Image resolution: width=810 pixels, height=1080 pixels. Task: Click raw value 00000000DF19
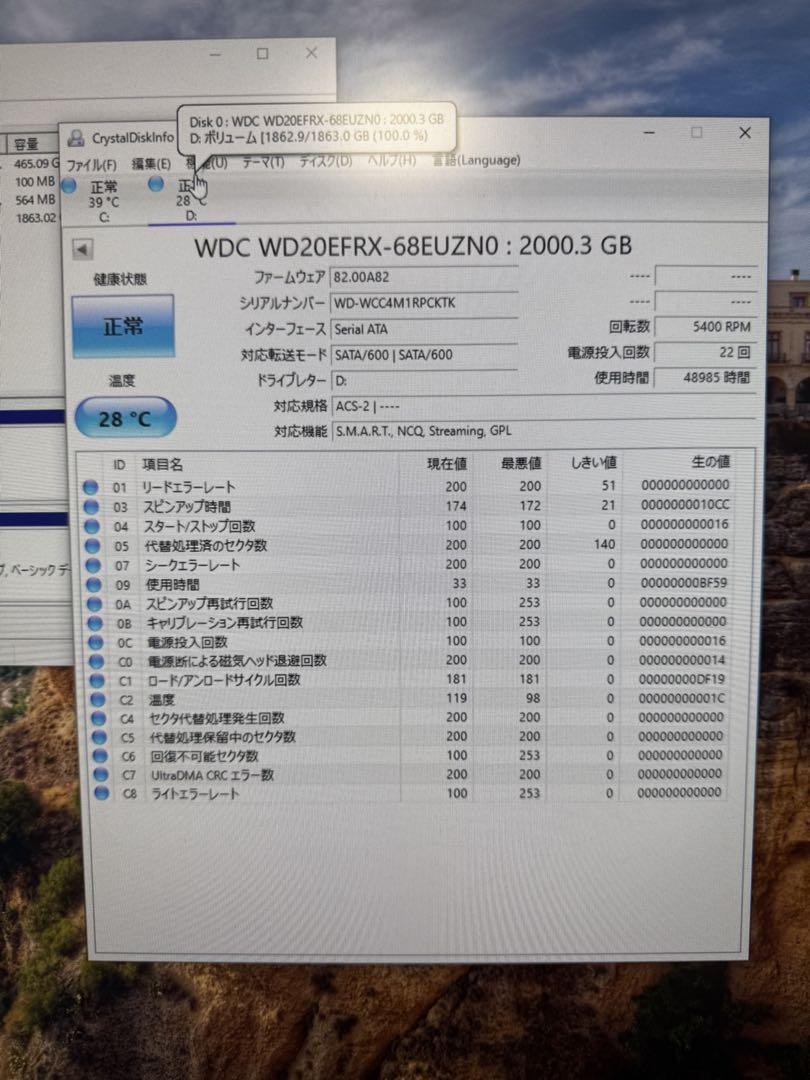[682, 679]
